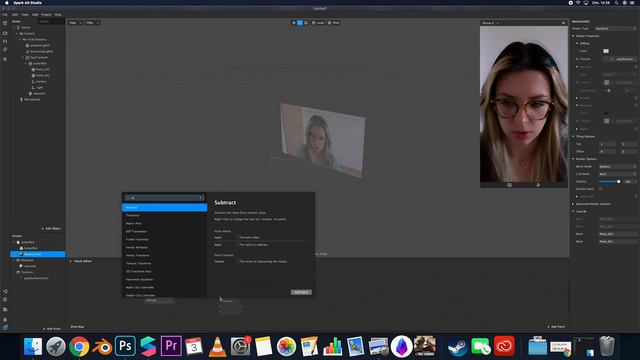Select Microphone in the scene tree

pyautogui.click(x=32, y=100)
